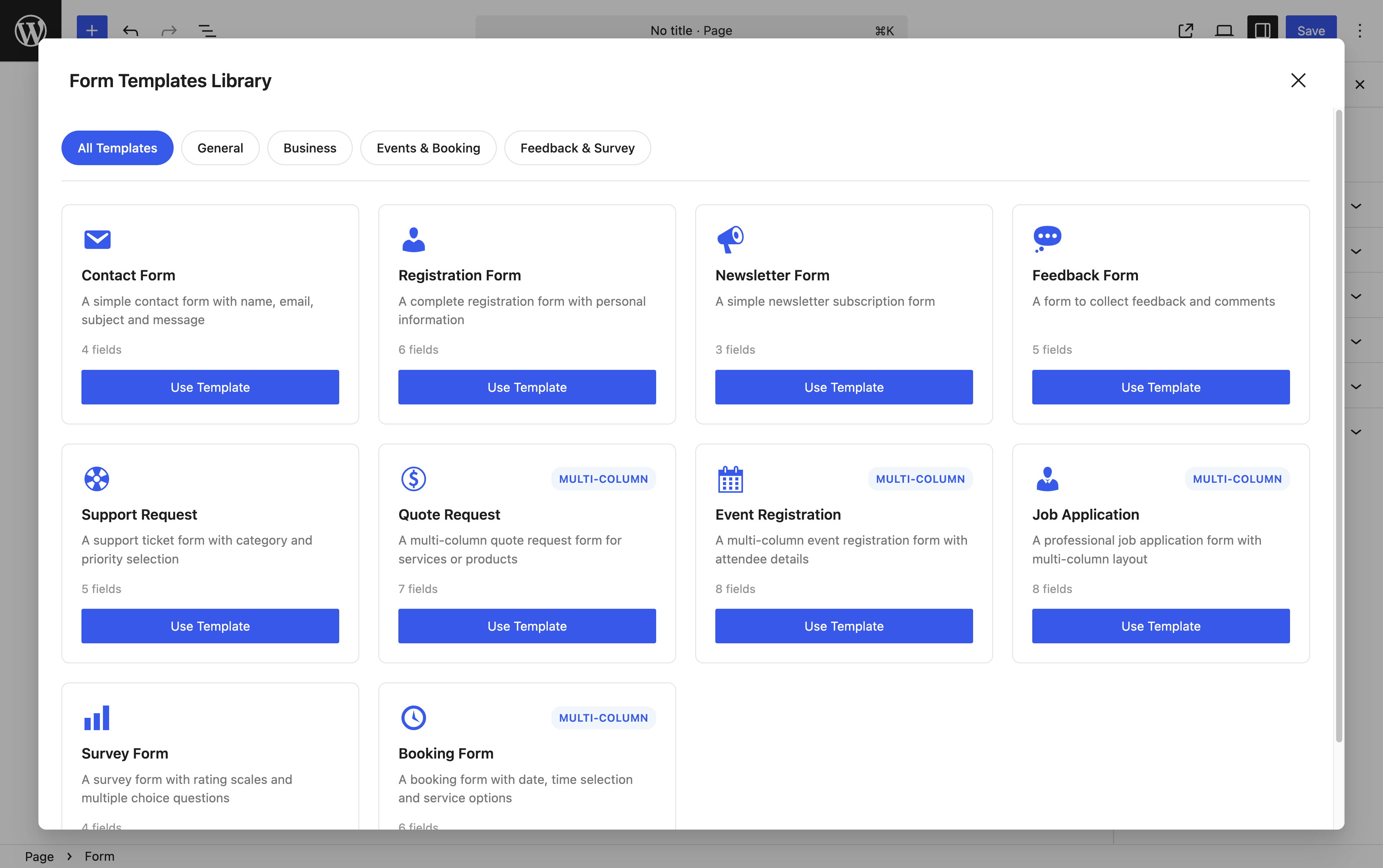1383x868 pixels.
Task: Click the desktop preview icon in the toolbar
Action: pos(1224,30)
